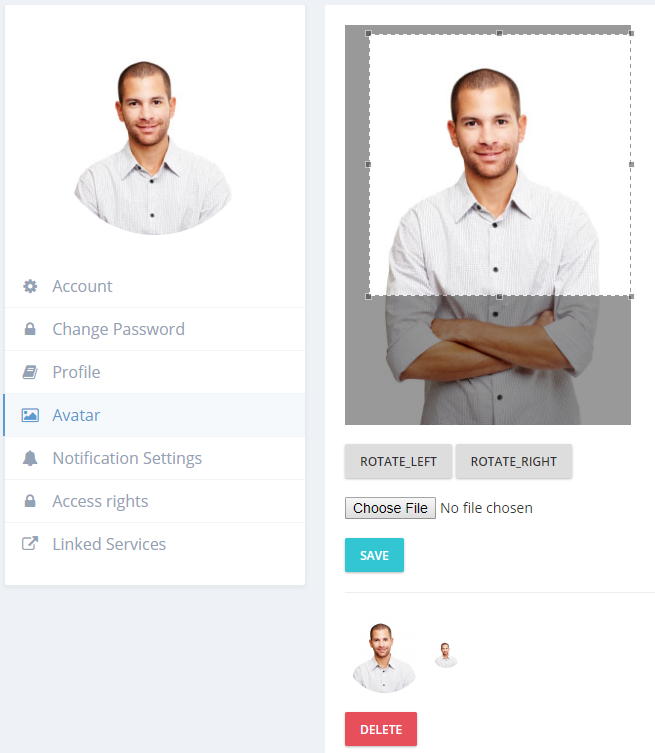Delete the current avatar
The height and width of the screenshot is (753, 655).
click(381, 729)
